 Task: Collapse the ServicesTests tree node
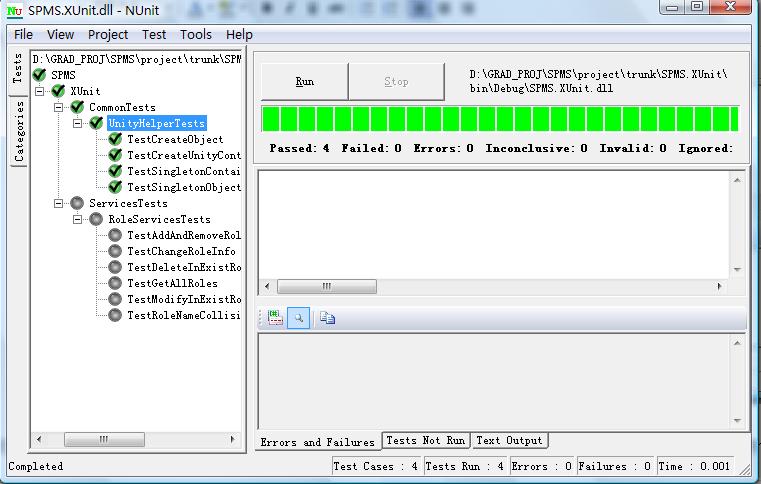(x=58, y=203)
